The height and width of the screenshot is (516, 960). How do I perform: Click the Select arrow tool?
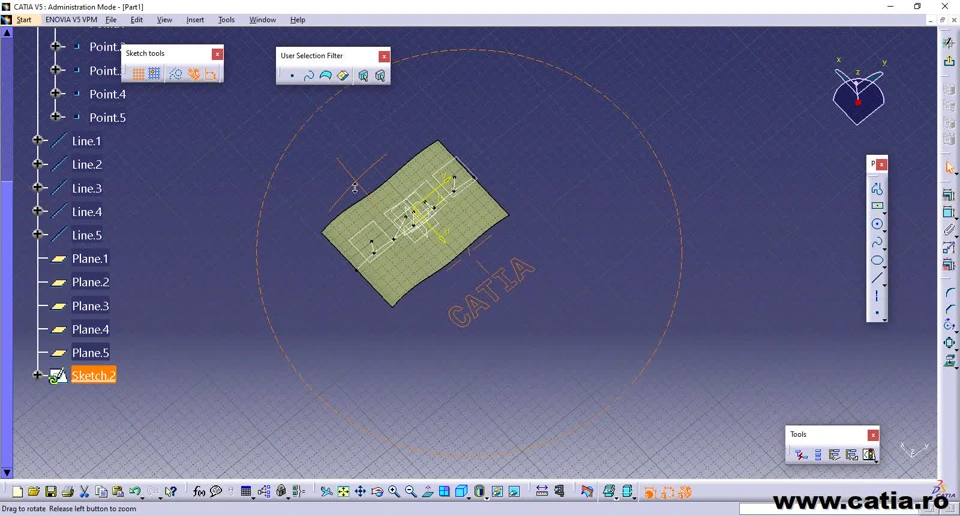pos(949,168)
